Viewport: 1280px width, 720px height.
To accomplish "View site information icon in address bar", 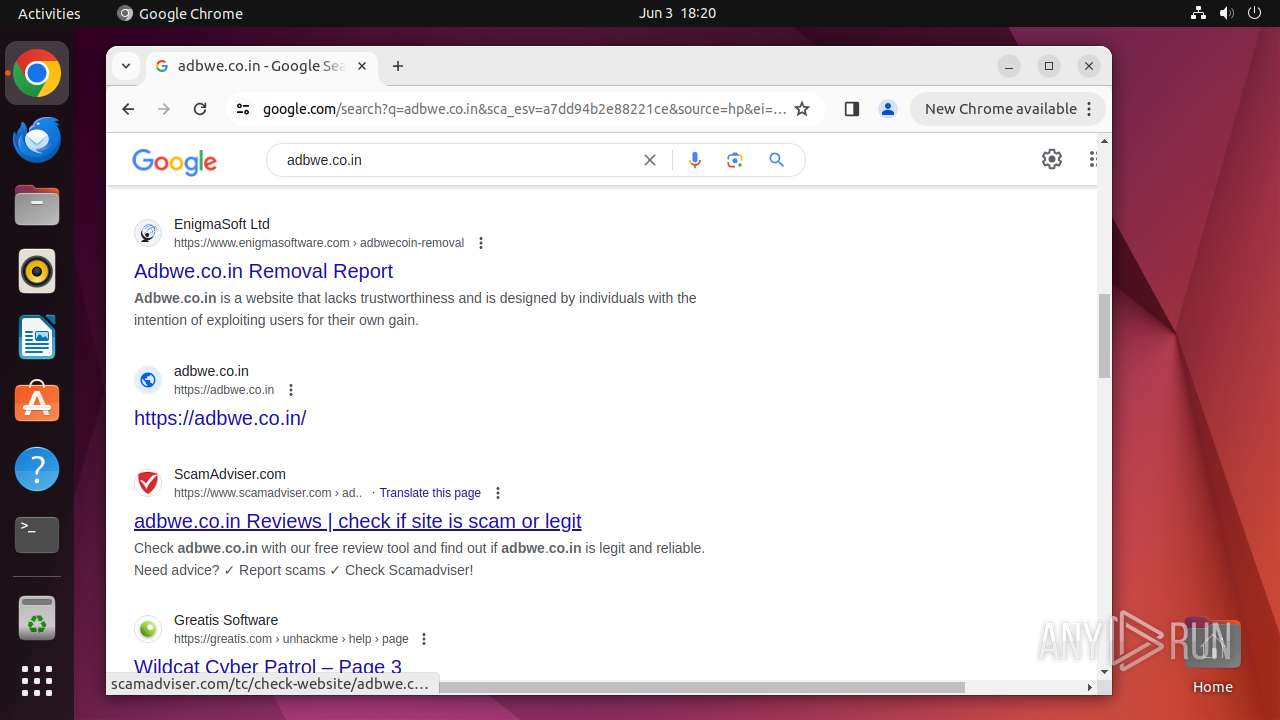I will (243, 109).
